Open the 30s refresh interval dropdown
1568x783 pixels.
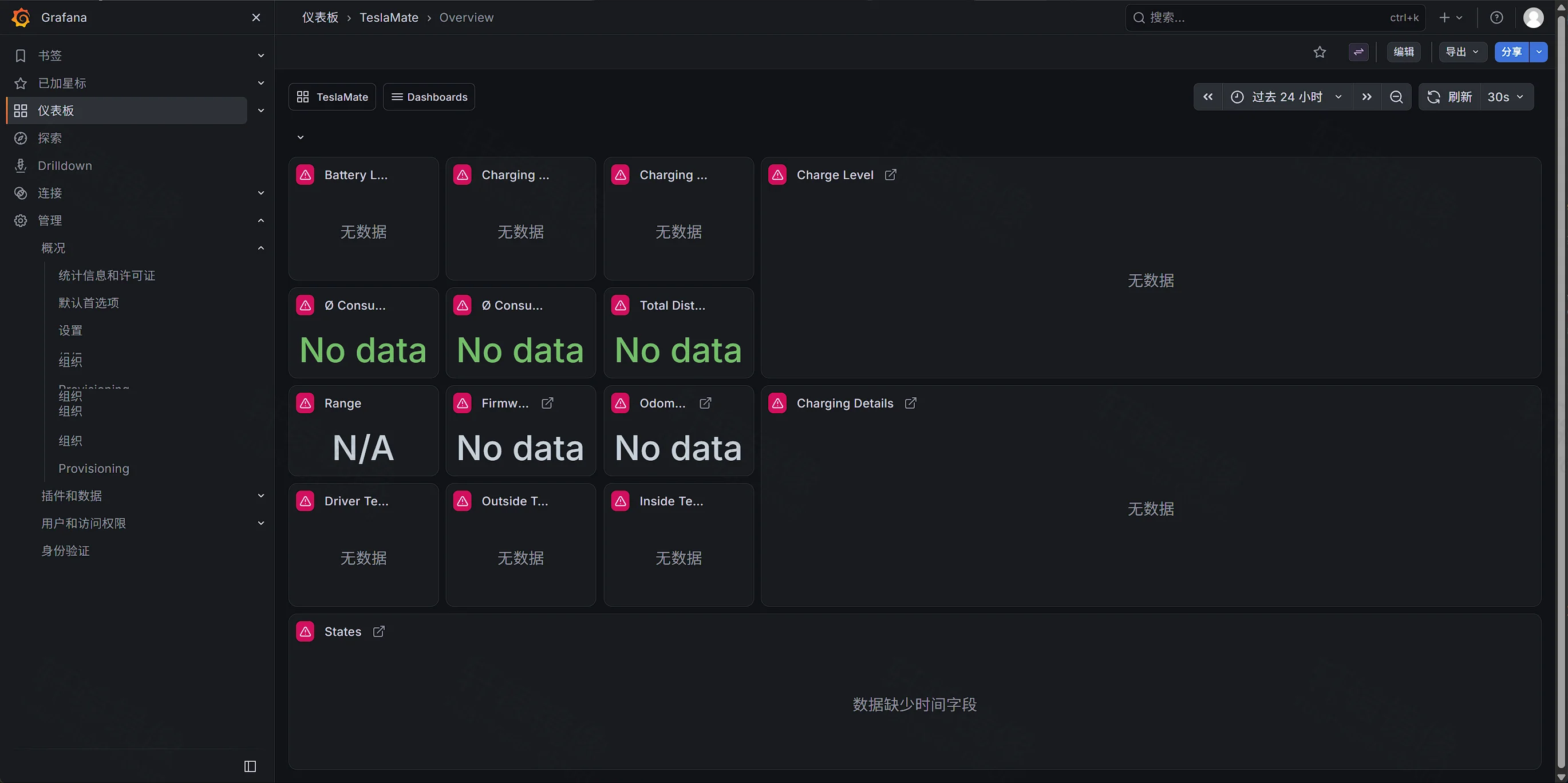click(x=1506, y=97)
